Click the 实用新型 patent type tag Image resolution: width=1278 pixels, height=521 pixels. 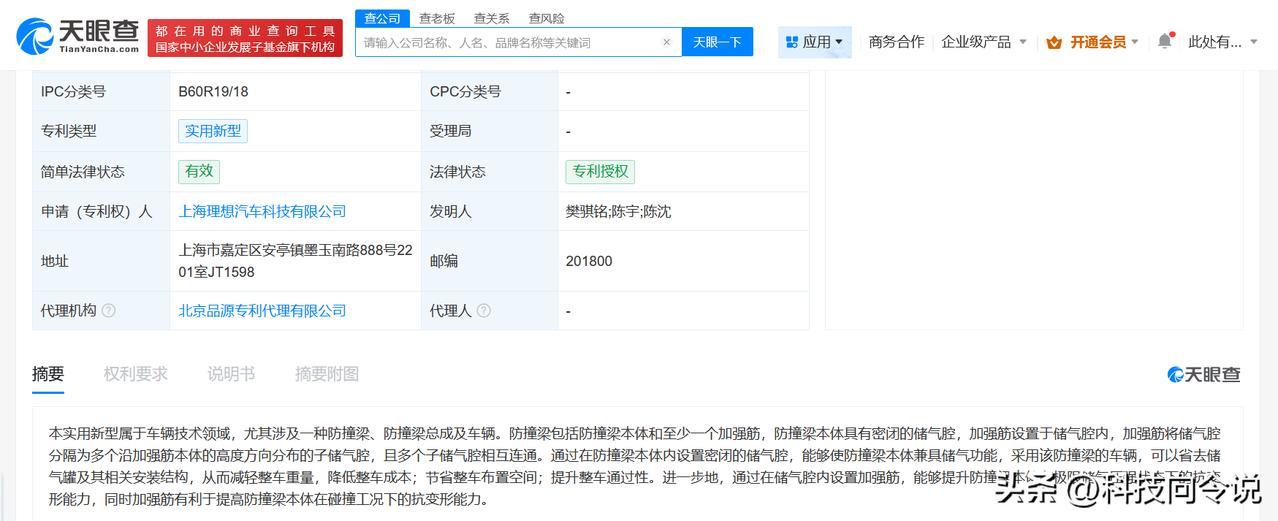[x=212, y=131]
